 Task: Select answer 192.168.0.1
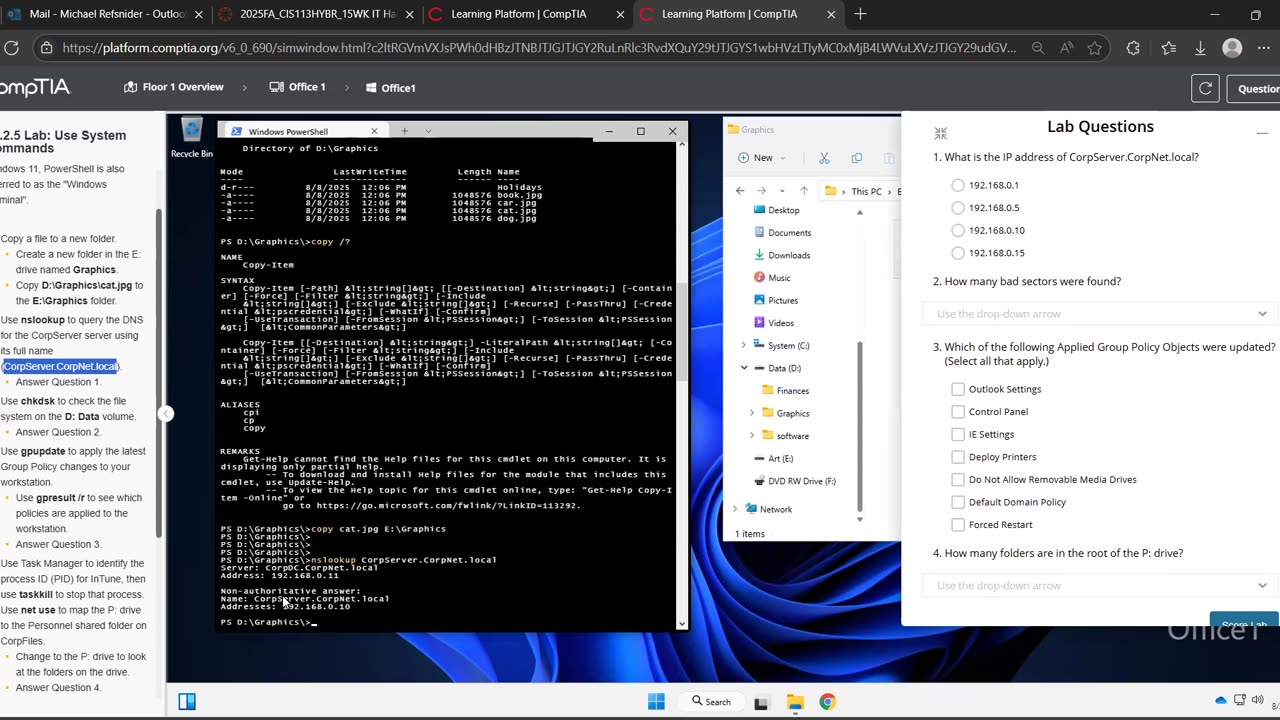pos(958,185)
